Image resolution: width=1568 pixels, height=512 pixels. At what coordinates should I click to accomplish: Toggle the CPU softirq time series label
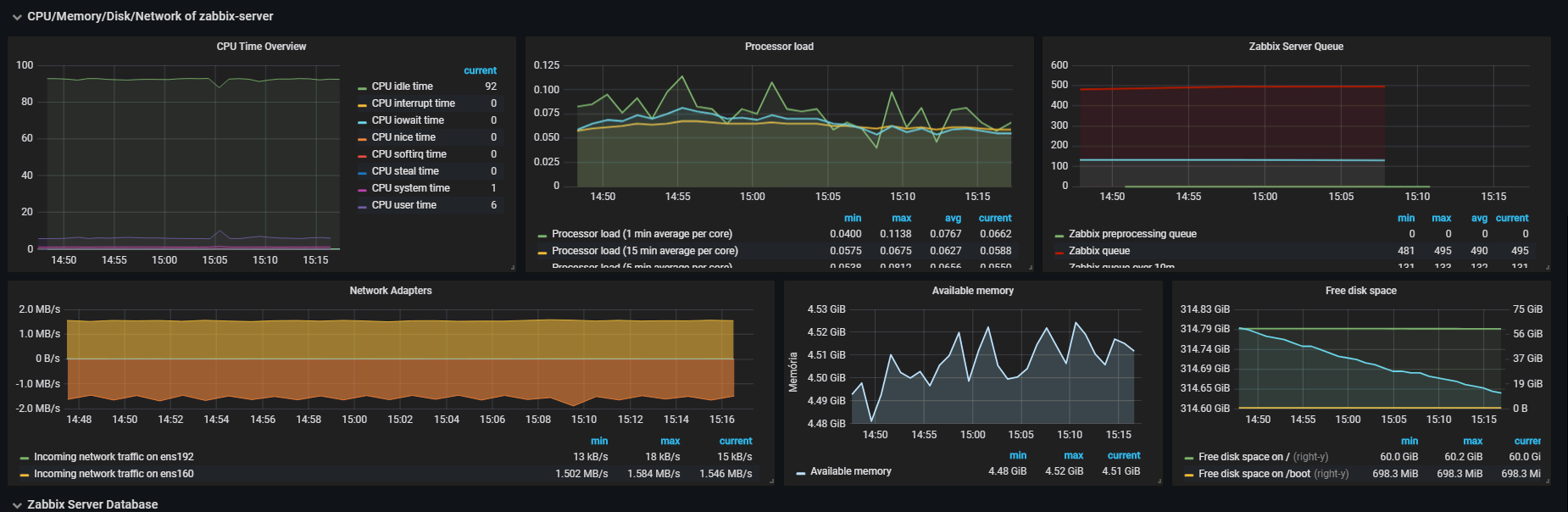[x=409, y=154]
